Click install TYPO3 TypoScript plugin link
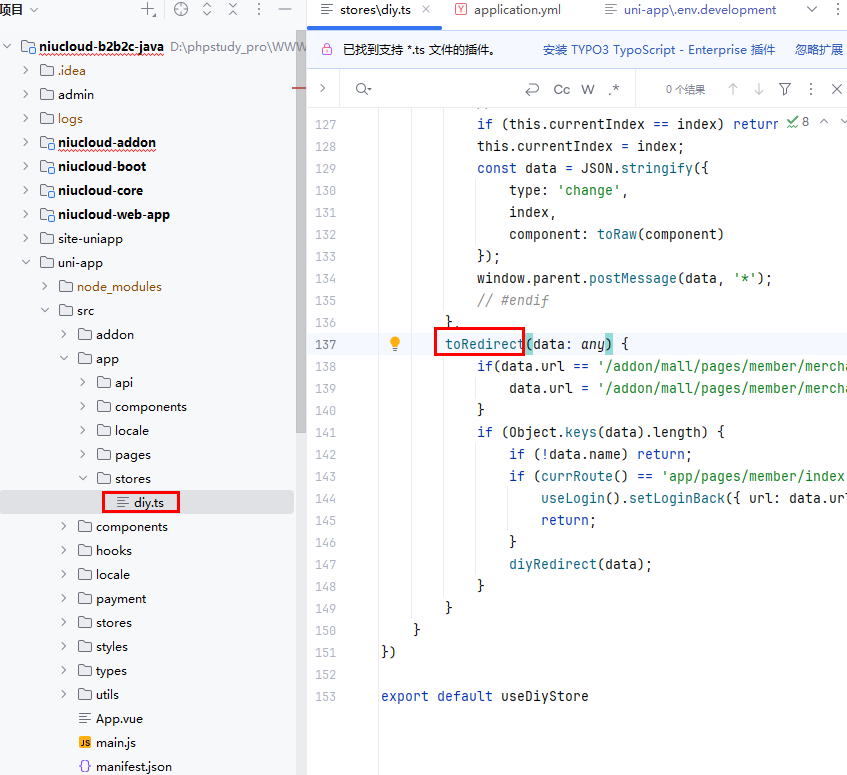This screenshot has height=775, width=847. (658, 49)
